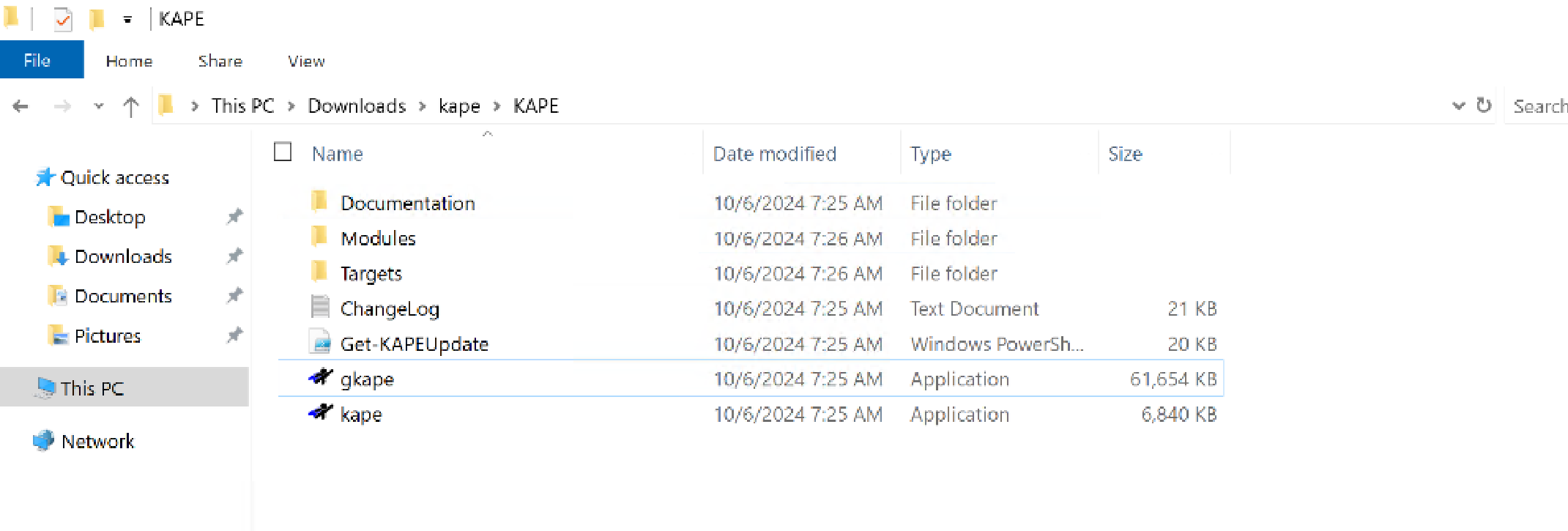Select the Get-KAPEUpdate PowerShell script icon

pyautogui.click(x=321, y=343)
